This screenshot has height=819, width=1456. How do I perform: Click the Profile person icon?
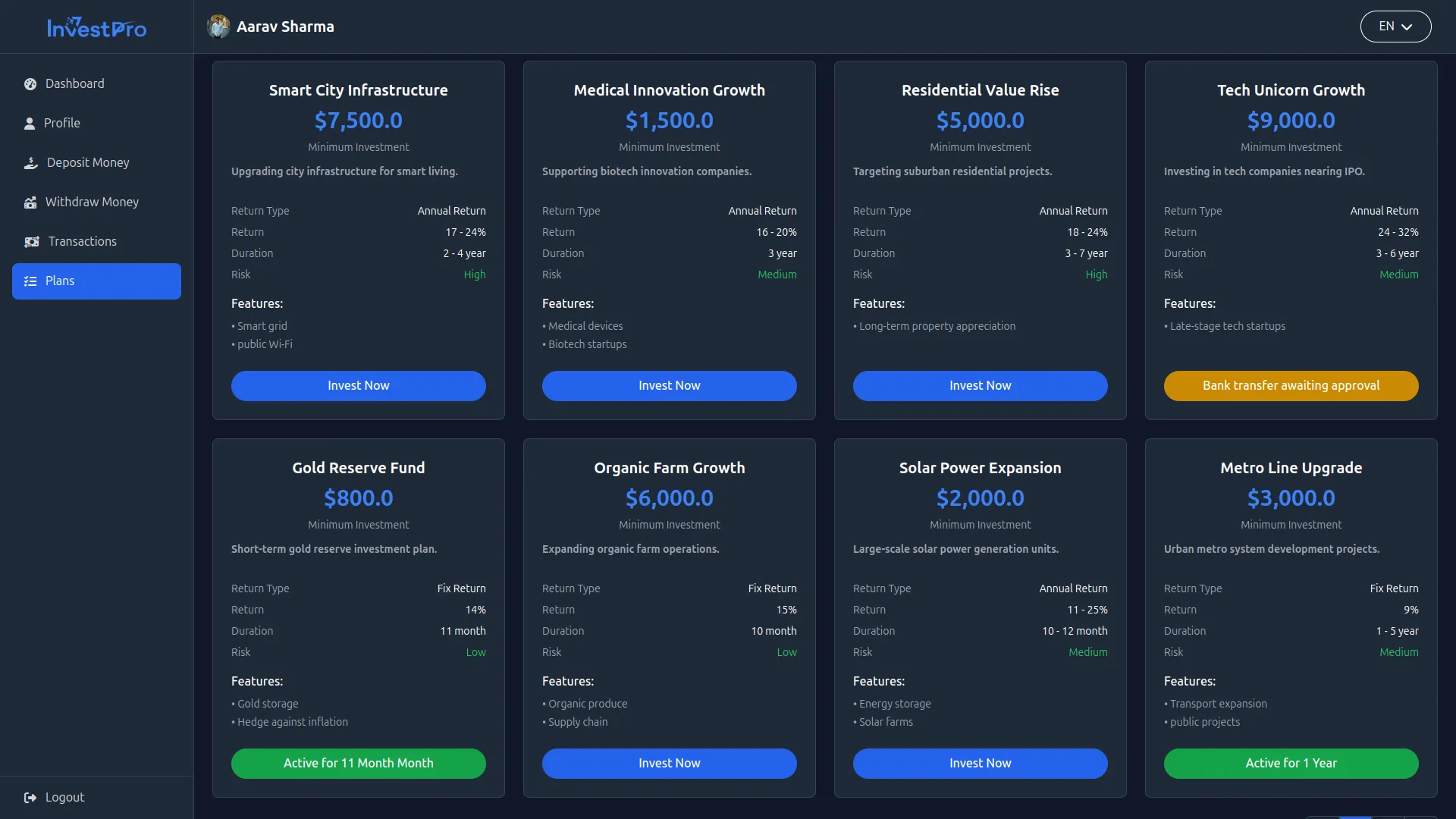pos(30,123)
